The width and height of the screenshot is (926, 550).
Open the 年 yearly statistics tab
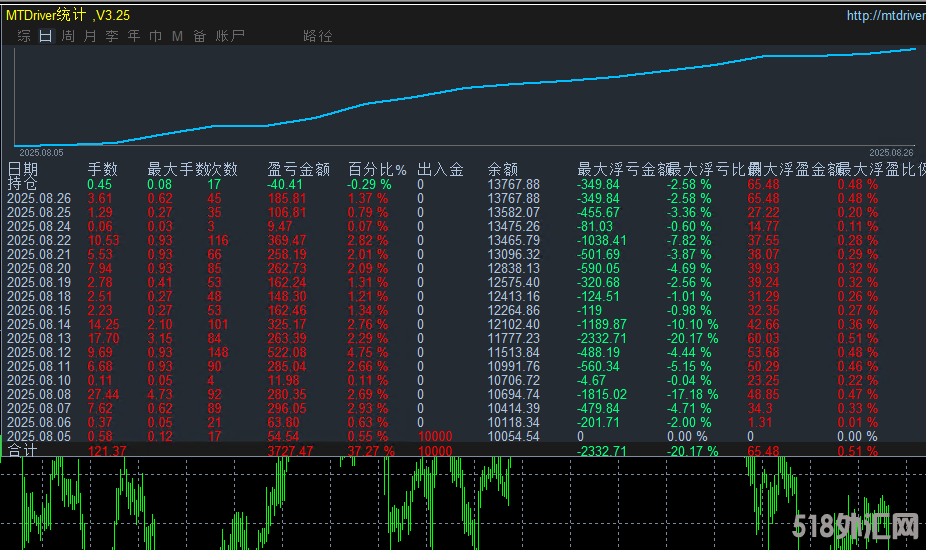tap(134, 36)
